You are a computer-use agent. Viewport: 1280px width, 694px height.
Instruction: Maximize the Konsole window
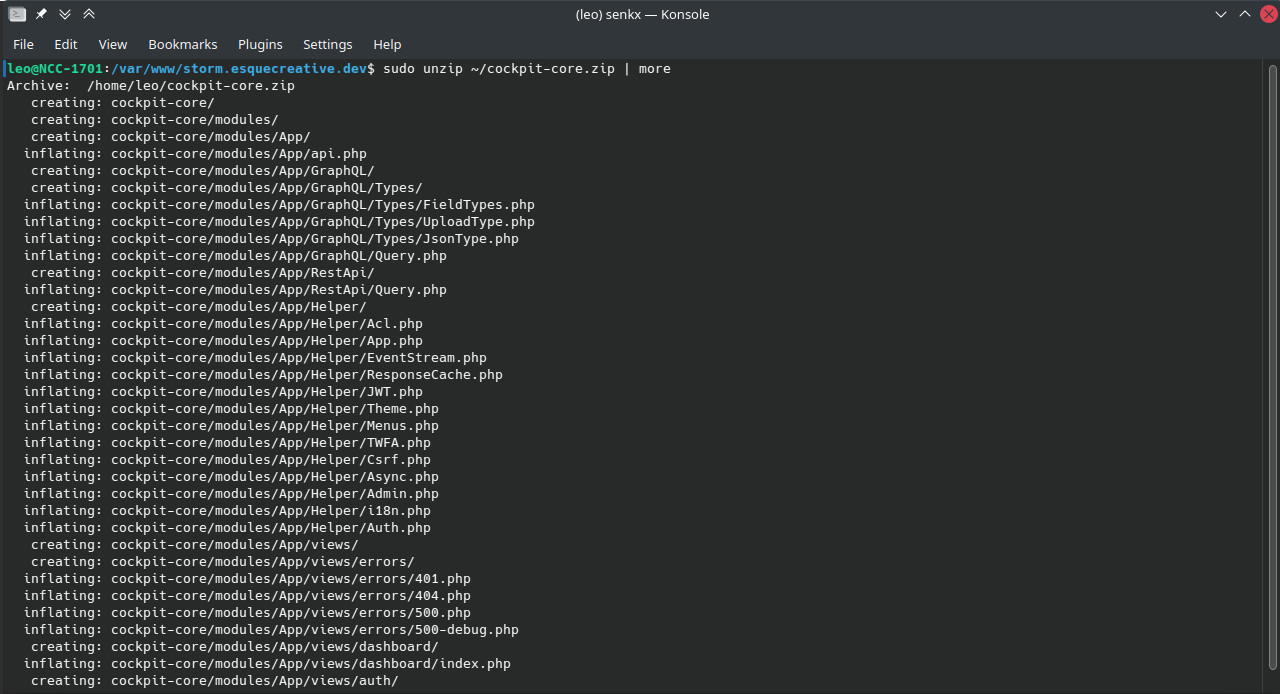[1245, 14]
